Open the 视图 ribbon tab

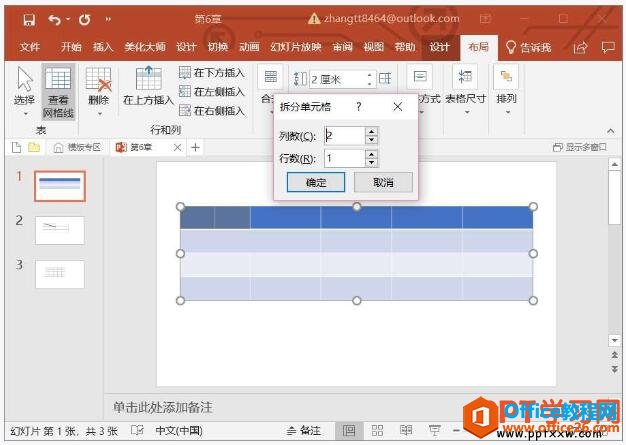pyautogui.click(x=374, y=47)
